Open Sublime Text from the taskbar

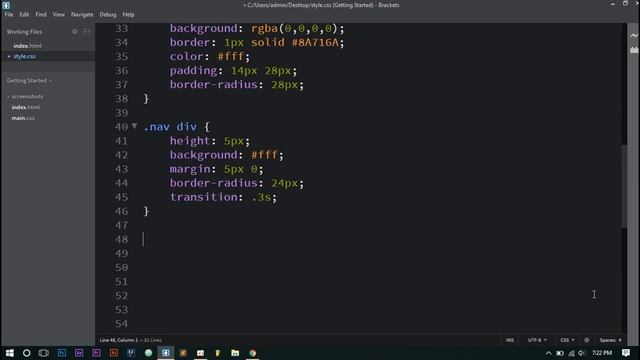point(183,353)
